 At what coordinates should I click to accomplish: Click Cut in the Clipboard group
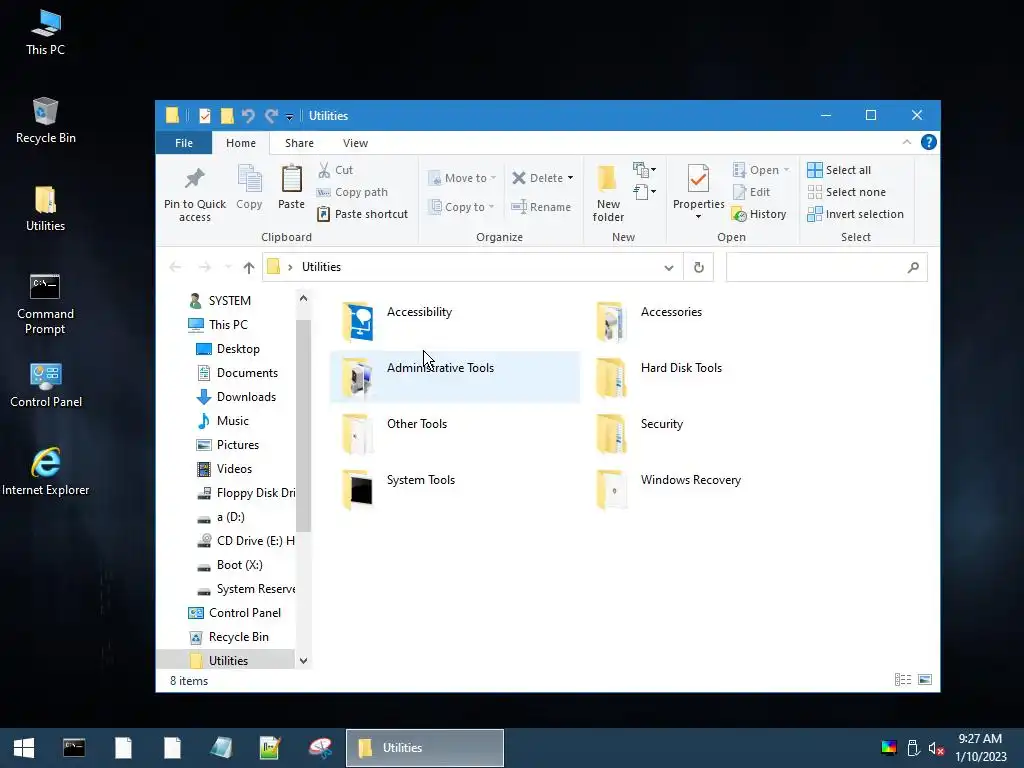[x=335, y=170]
